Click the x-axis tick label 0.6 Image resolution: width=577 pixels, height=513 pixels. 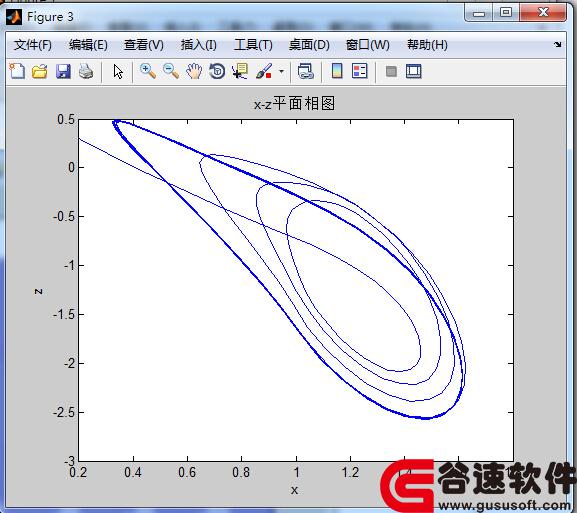(187, 472)
